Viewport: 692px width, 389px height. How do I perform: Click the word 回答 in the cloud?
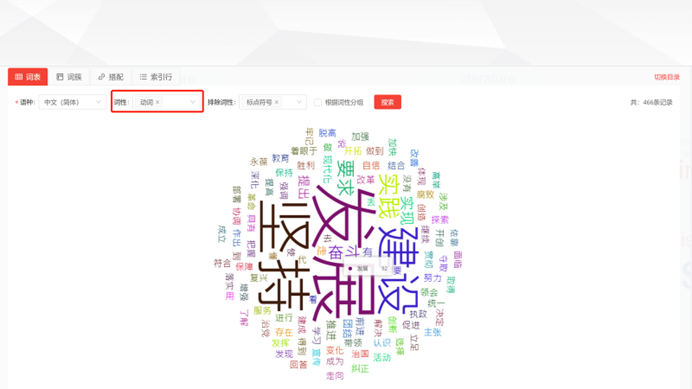(x=298, y=365)
